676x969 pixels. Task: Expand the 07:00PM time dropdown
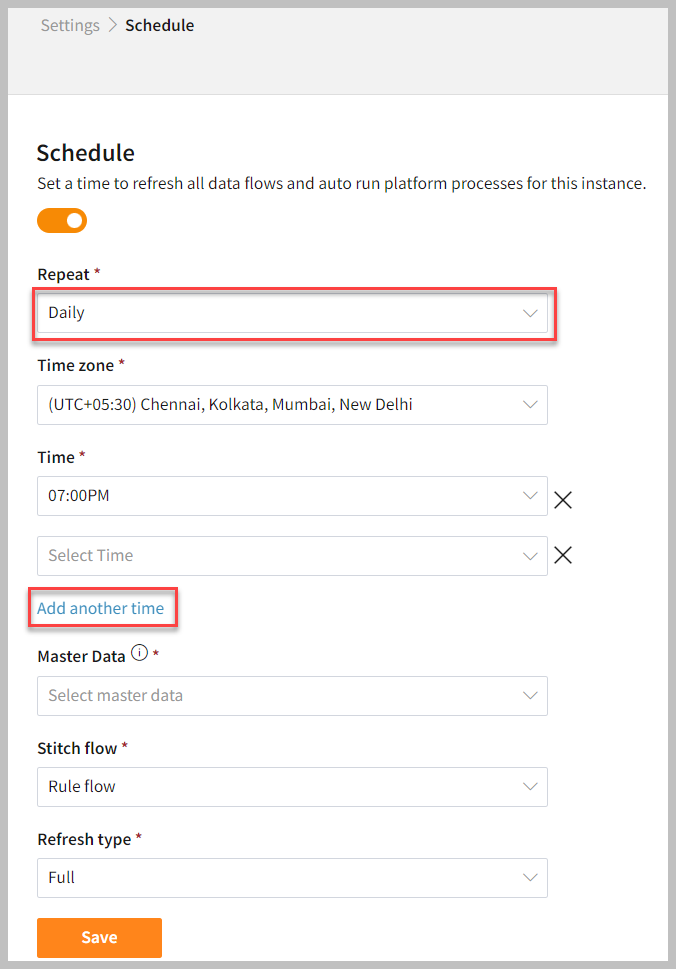[x=280, y=496]
